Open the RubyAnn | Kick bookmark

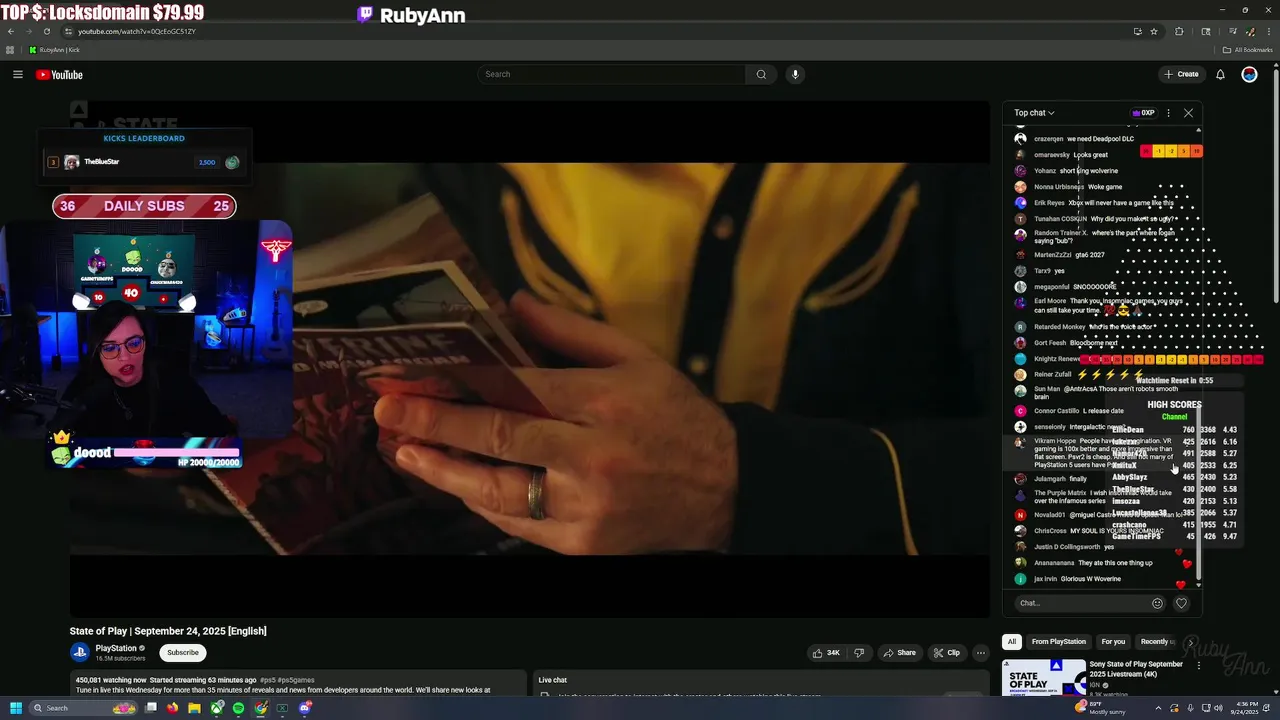(x=55, y=50)
